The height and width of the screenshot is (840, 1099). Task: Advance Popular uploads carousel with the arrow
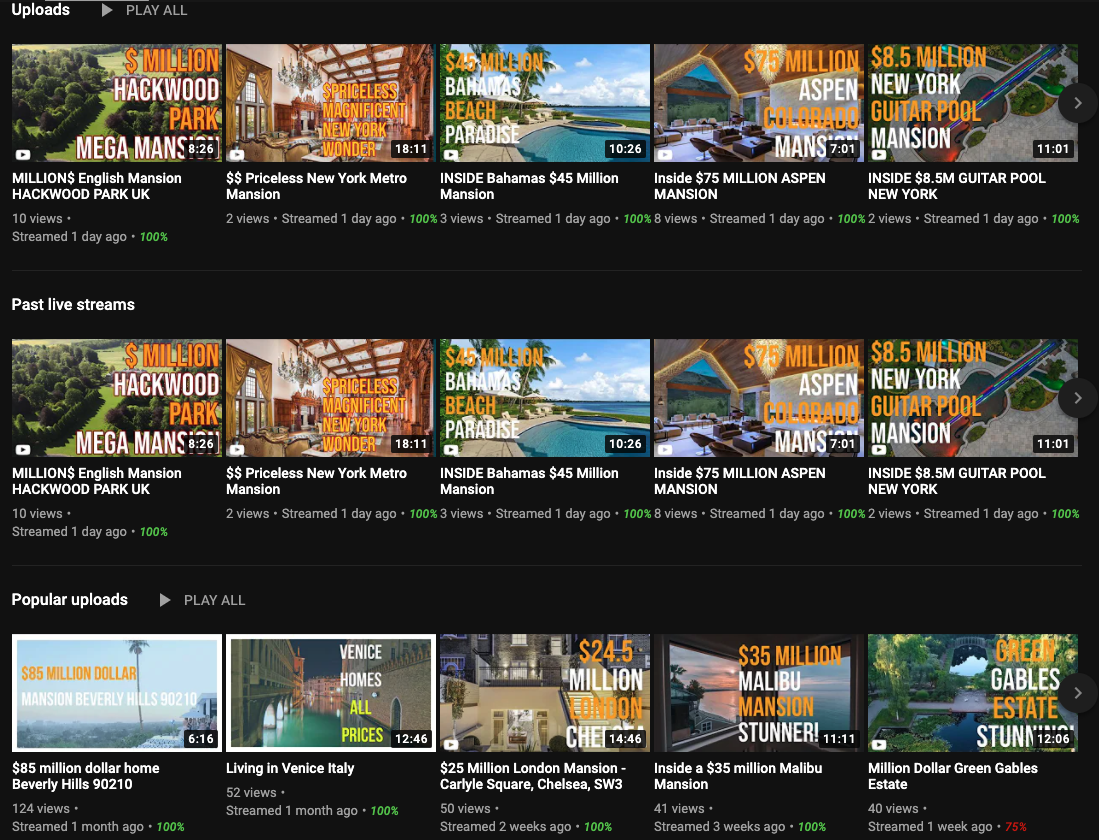tap(1078, 693)
